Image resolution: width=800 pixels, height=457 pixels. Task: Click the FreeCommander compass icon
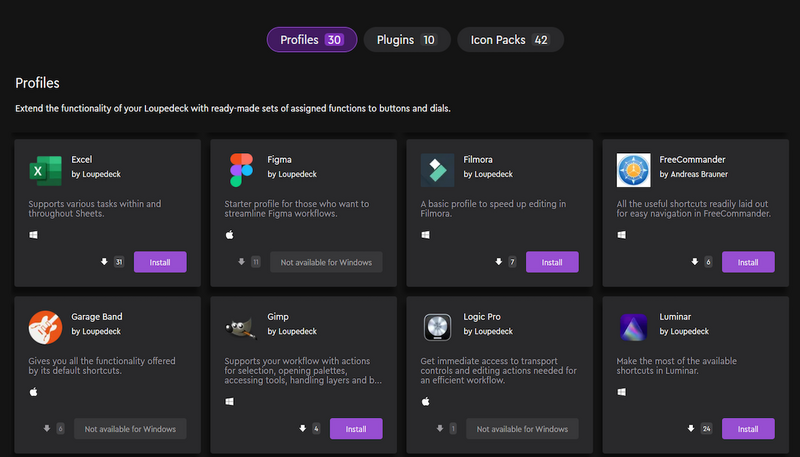pyautogui.click(x=633, y=170)
